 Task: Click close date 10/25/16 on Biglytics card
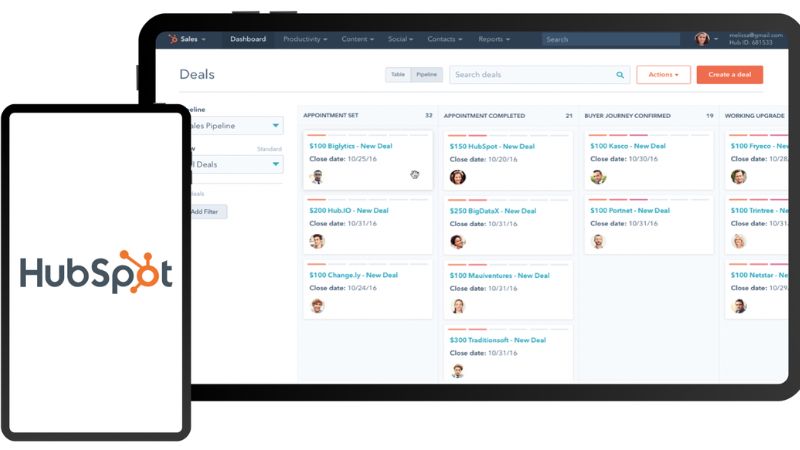tap(362, 159)
